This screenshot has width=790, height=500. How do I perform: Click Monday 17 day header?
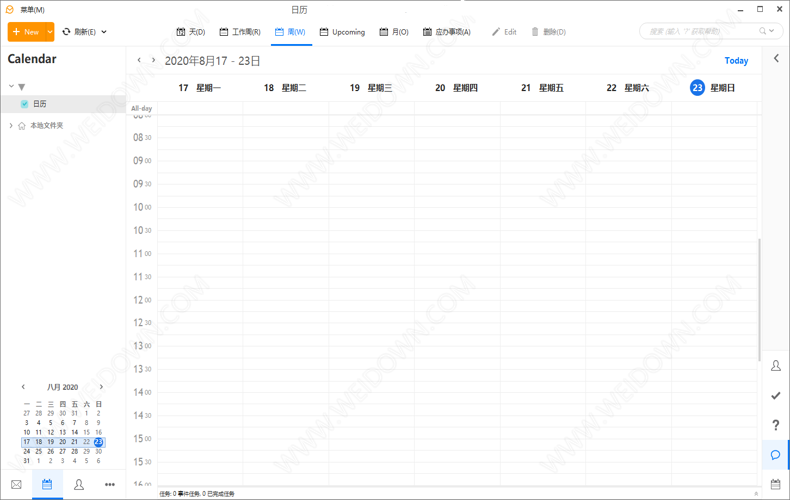point(200,88)
